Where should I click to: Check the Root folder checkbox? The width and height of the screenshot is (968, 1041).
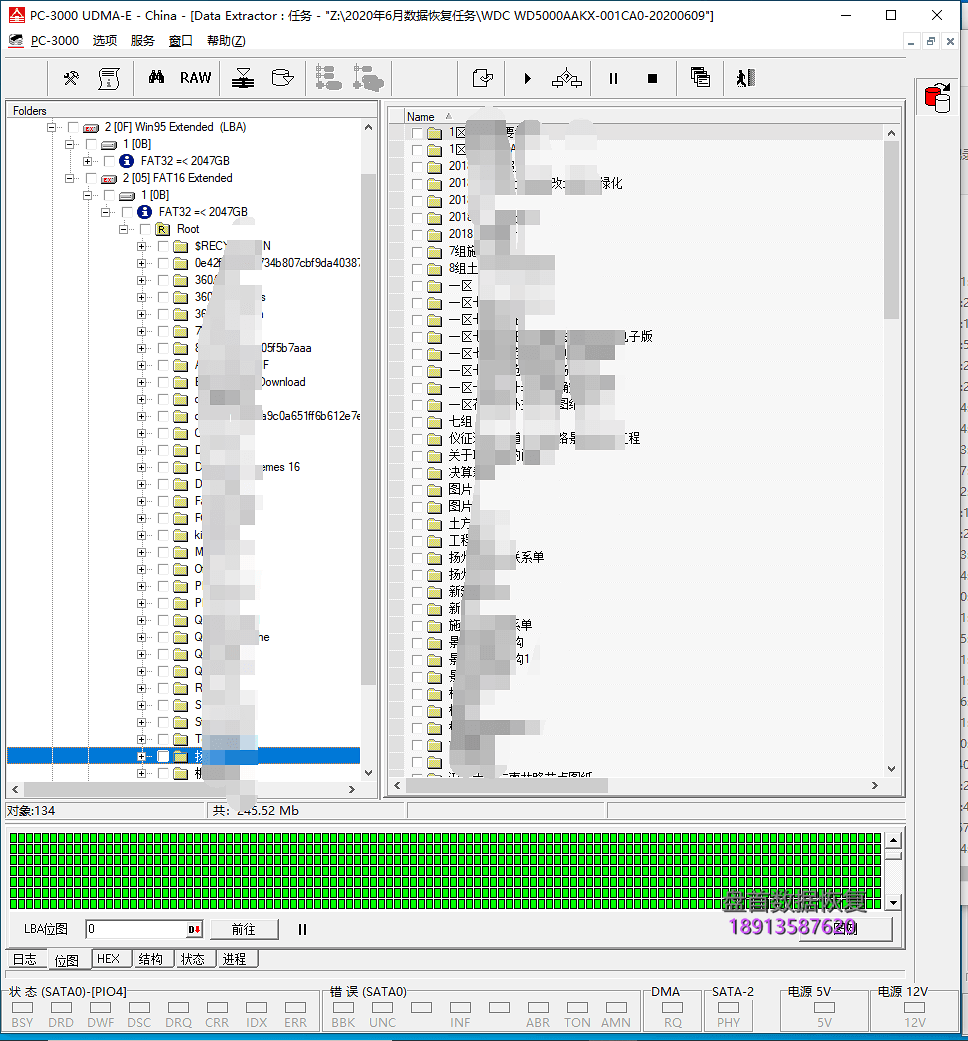(x=145, y=229)
